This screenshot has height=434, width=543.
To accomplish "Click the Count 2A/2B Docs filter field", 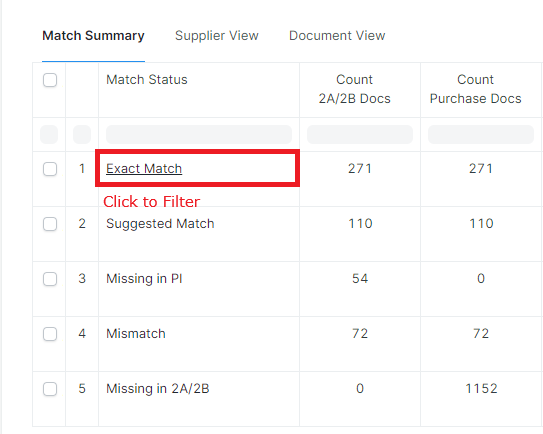I will click(x=360, y=134).
